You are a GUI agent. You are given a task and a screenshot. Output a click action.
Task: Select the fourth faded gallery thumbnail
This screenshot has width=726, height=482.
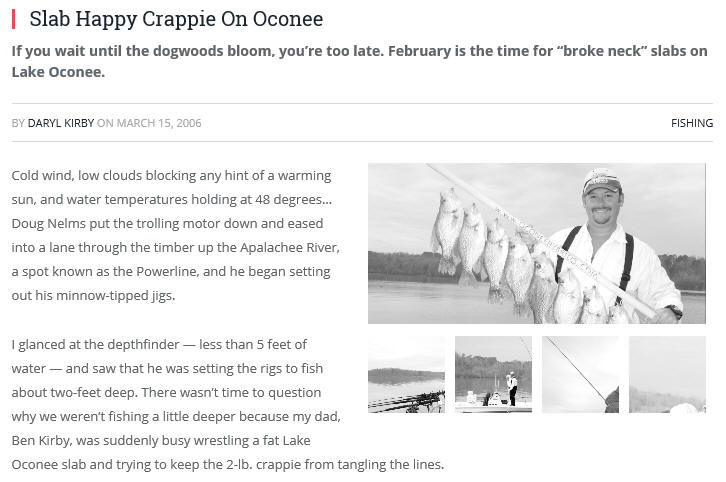point(667,375)
